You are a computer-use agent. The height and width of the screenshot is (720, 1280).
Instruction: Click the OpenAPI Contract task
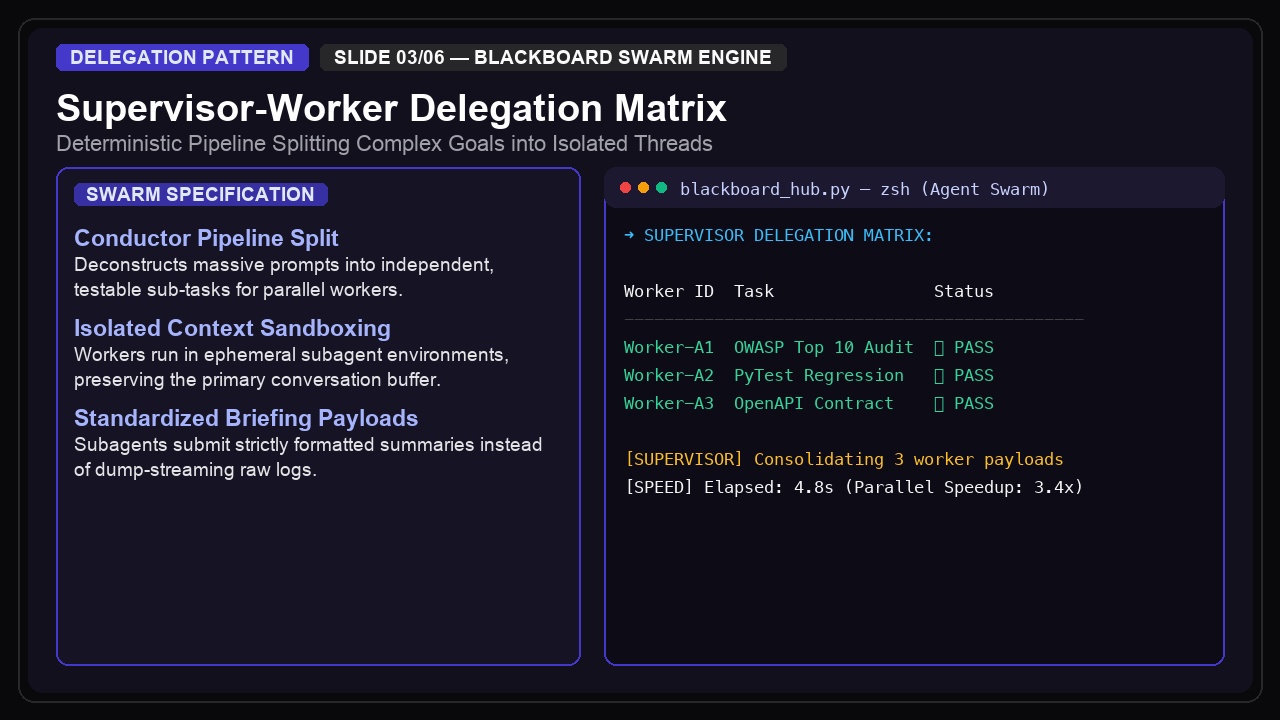[x=814, y=404]
